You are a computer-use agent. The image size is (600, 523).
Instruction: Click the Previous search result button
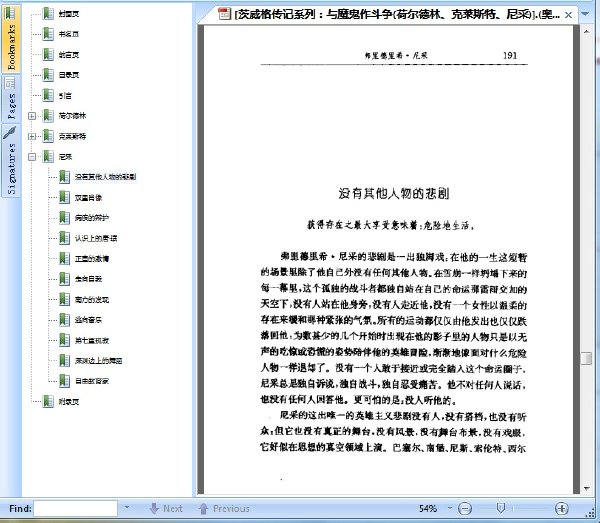click(x=225, y=508)
